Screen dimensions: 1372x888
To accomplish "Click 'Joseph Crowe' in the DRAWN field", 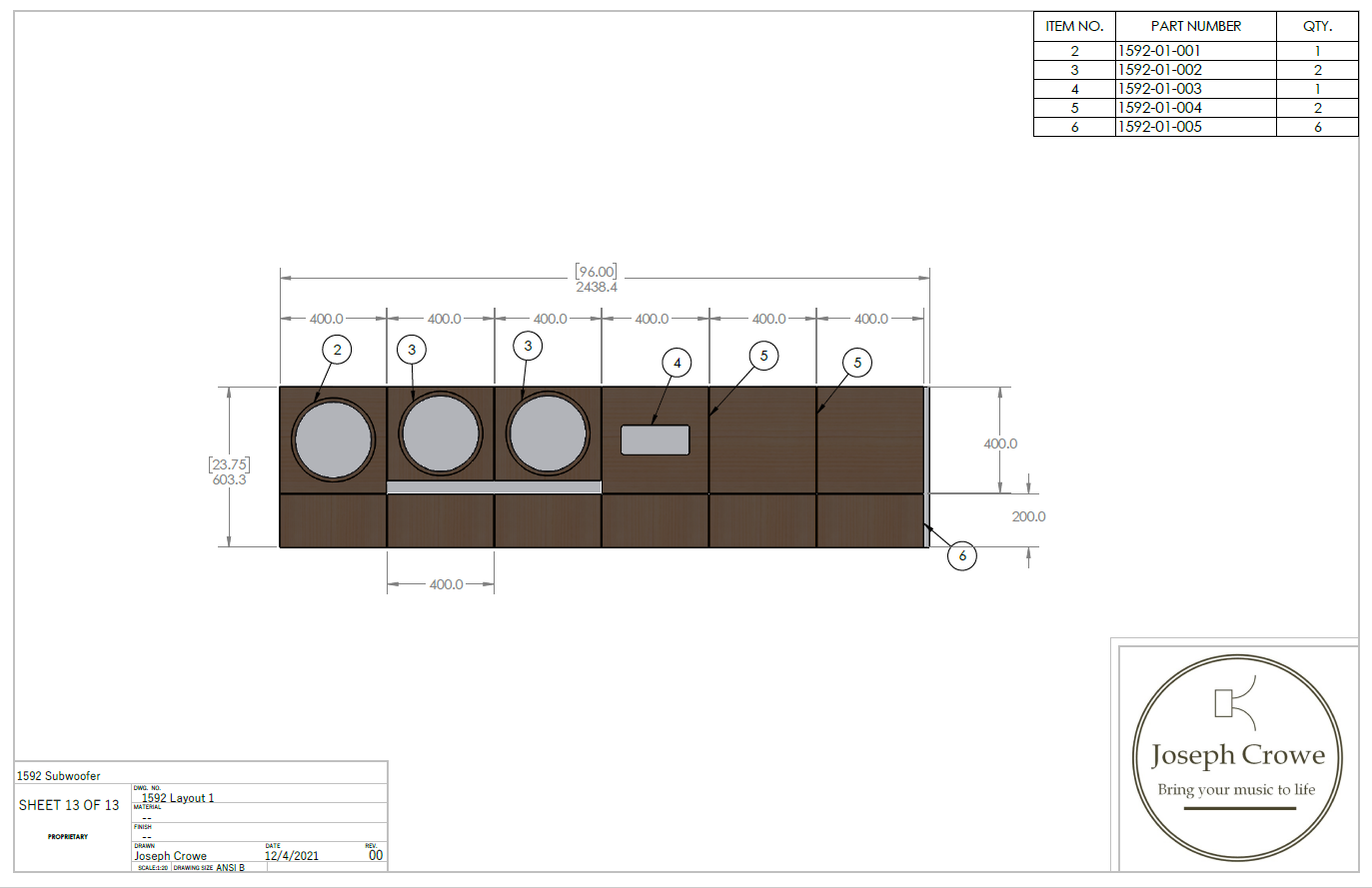I will 171,856.
